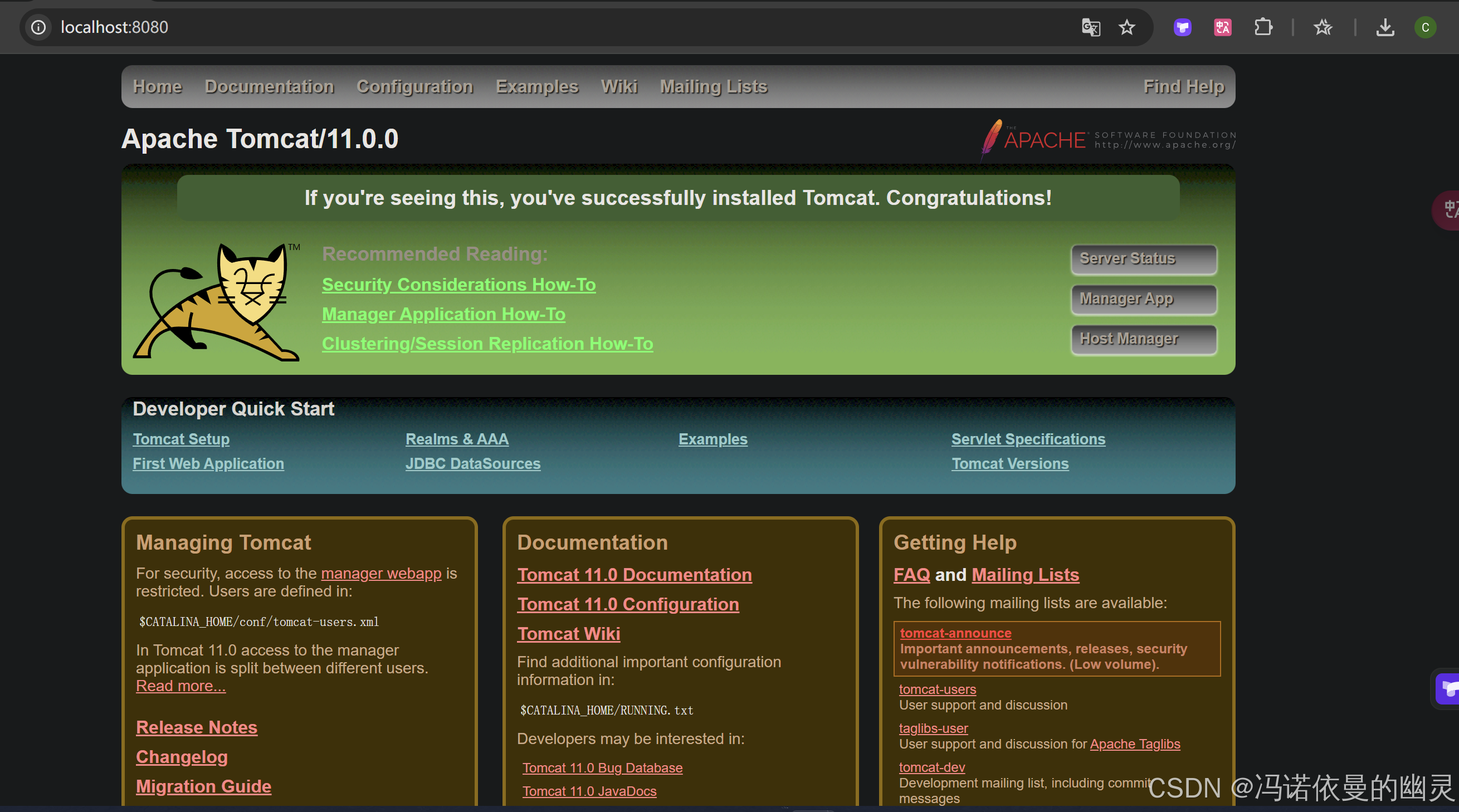Open the Host Manager
The image size is (1459, 812).
click(x=1144, y=339)
